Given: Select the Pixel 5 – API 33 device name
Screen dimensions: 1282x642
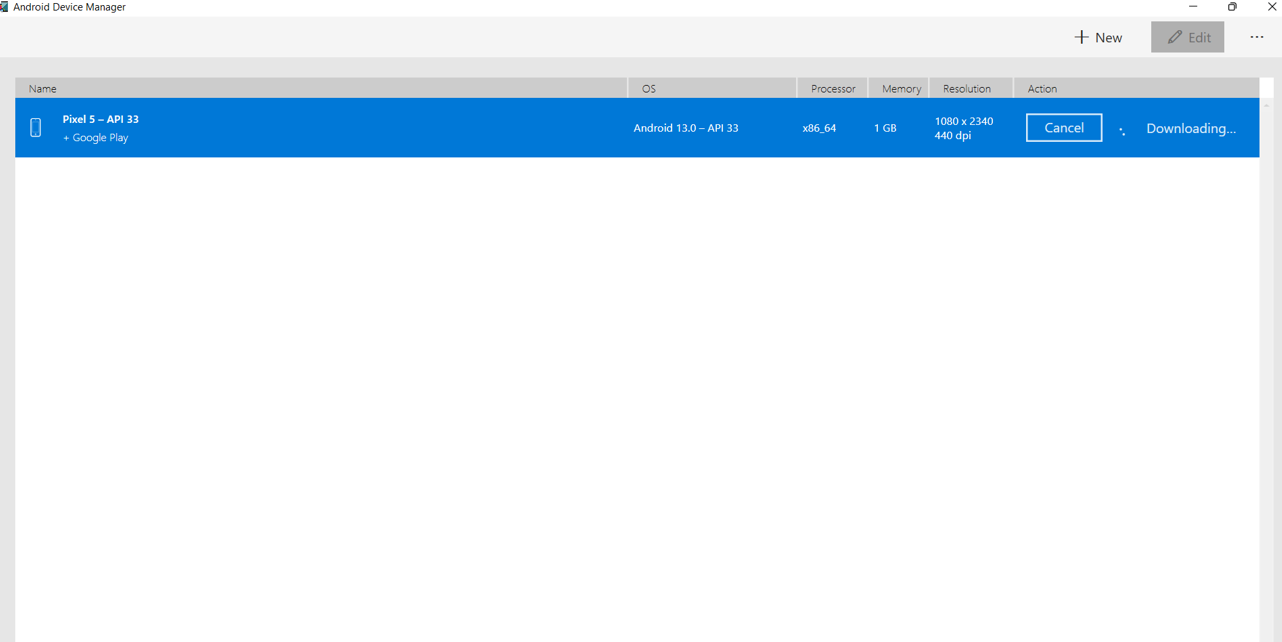Looking at the screenshot, I should pyautogui.click(x=101, y=119).
